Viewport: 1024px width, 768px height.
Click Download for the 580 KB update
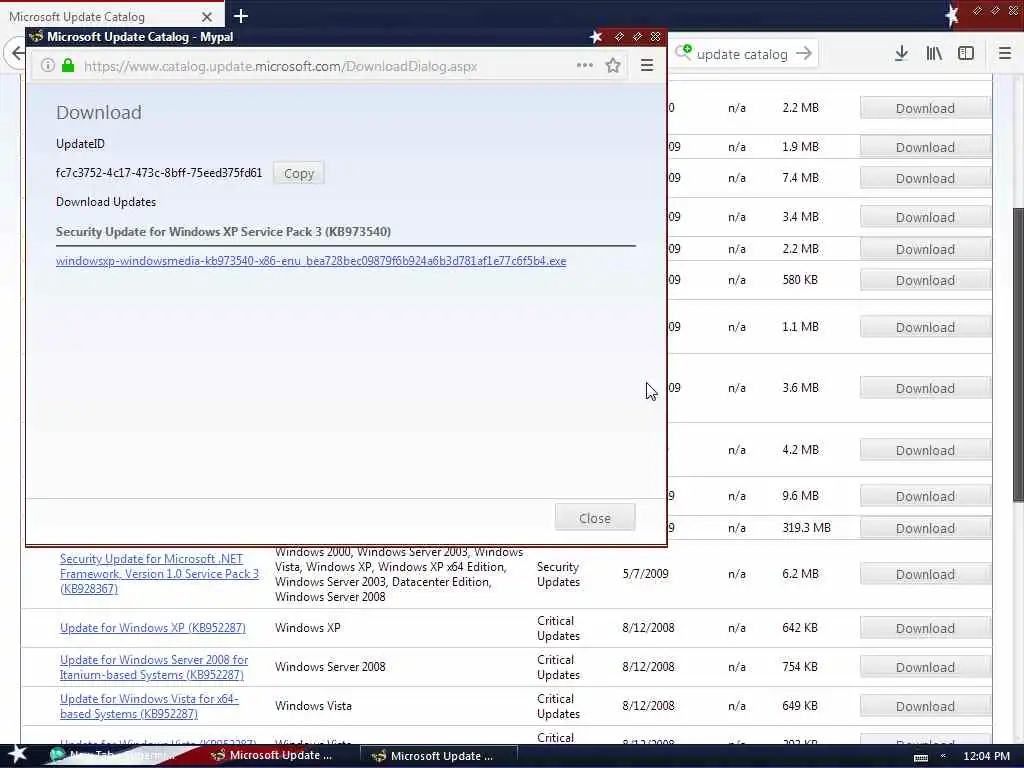pos(925,280)
